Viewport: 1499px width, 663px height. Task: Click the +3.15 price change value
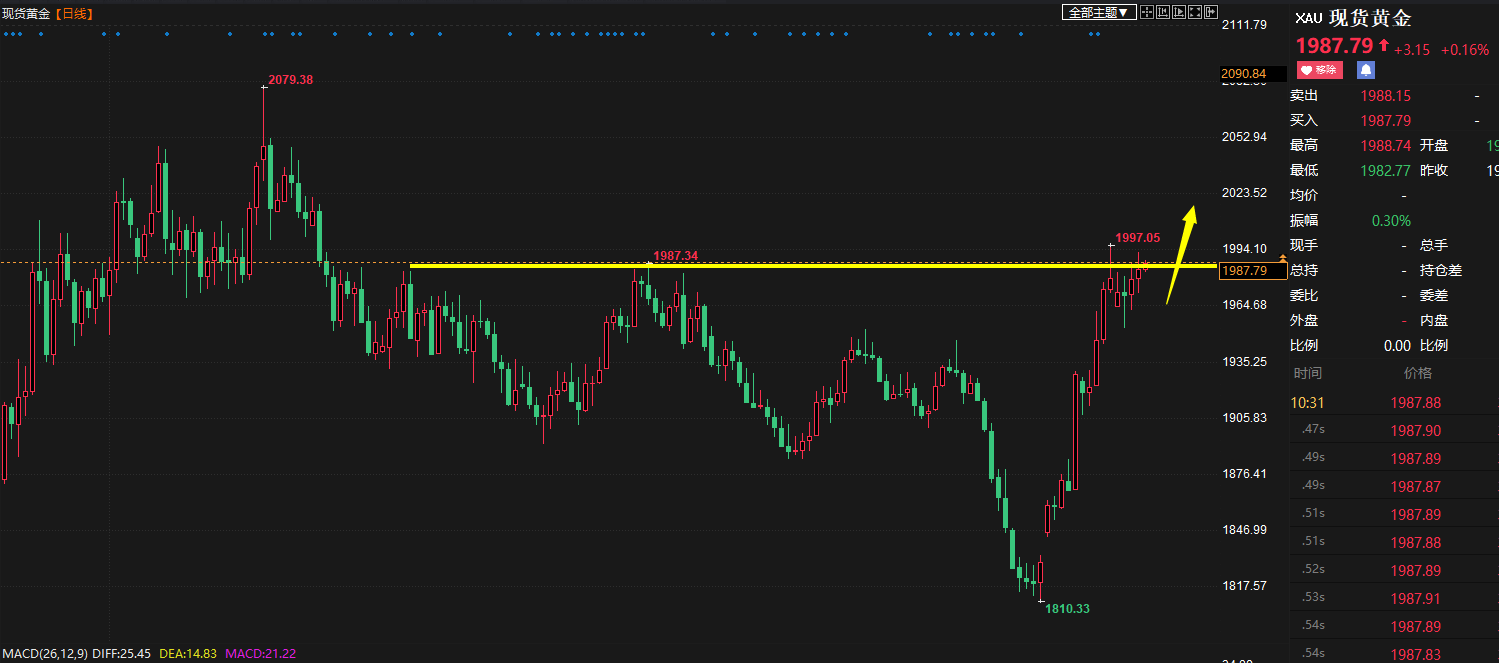coord(1412,50)
